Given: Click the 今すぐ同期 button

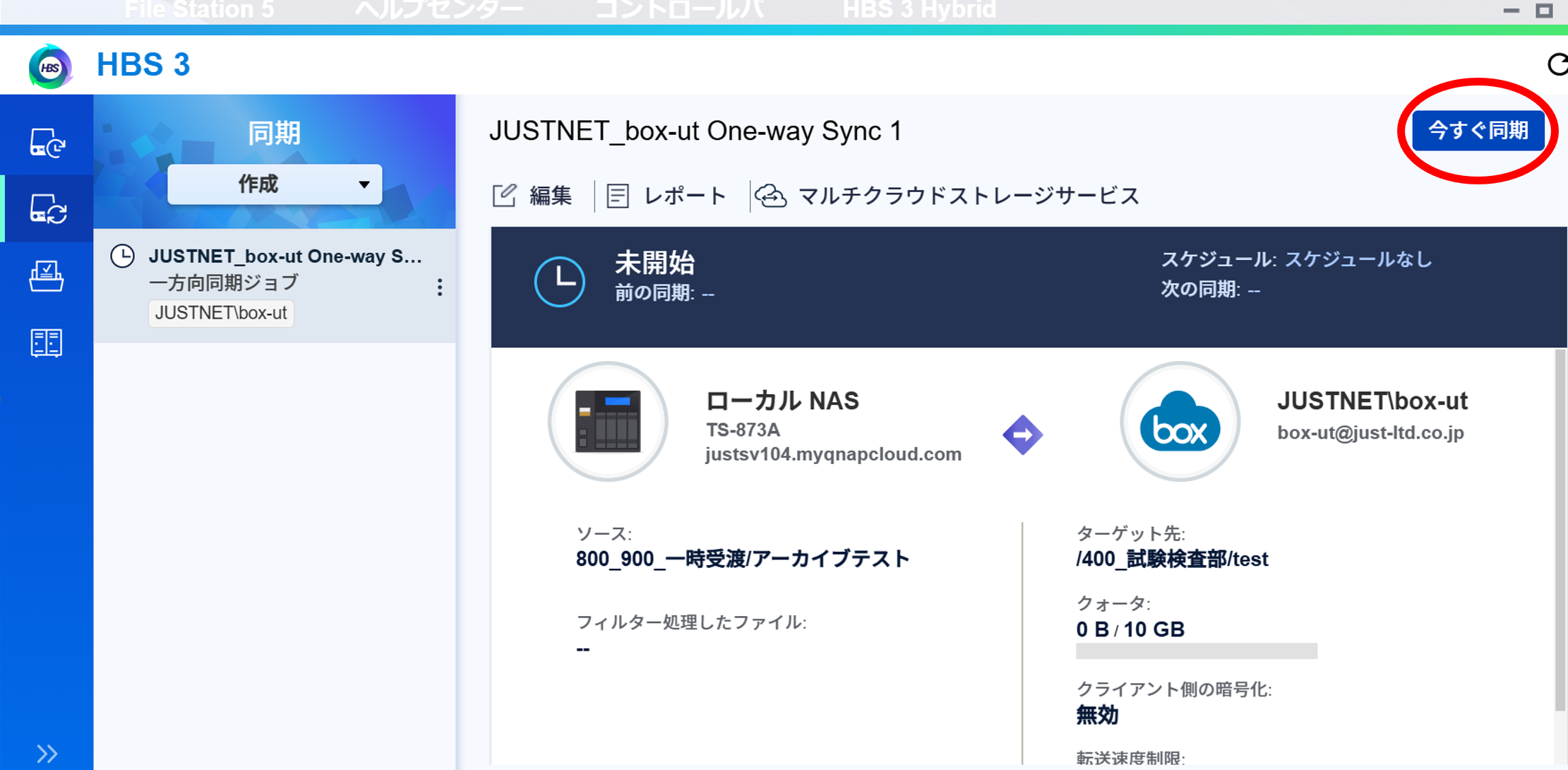Looking at the screenshot, I should coord(1478,131).
